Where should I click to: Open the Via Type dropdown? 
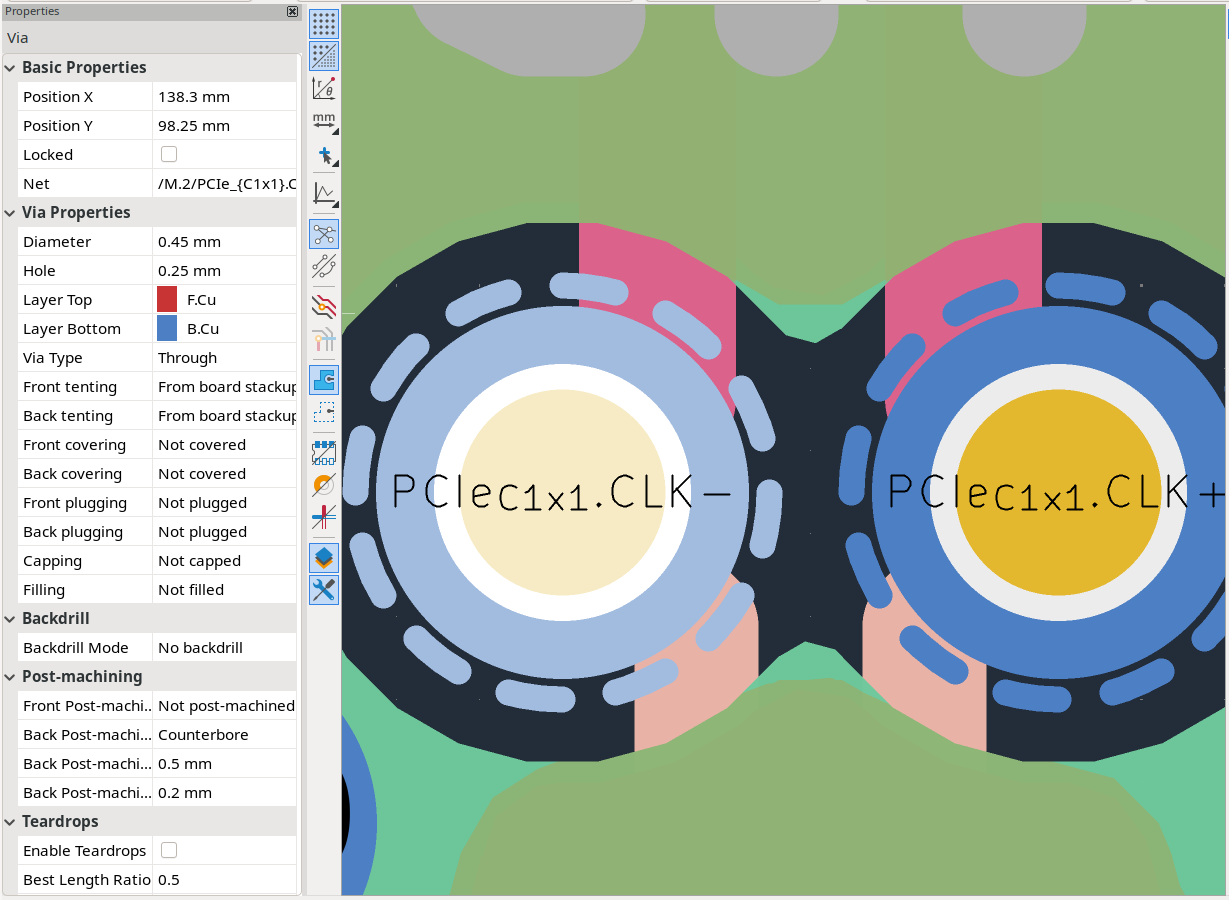[x=226, y=358]
